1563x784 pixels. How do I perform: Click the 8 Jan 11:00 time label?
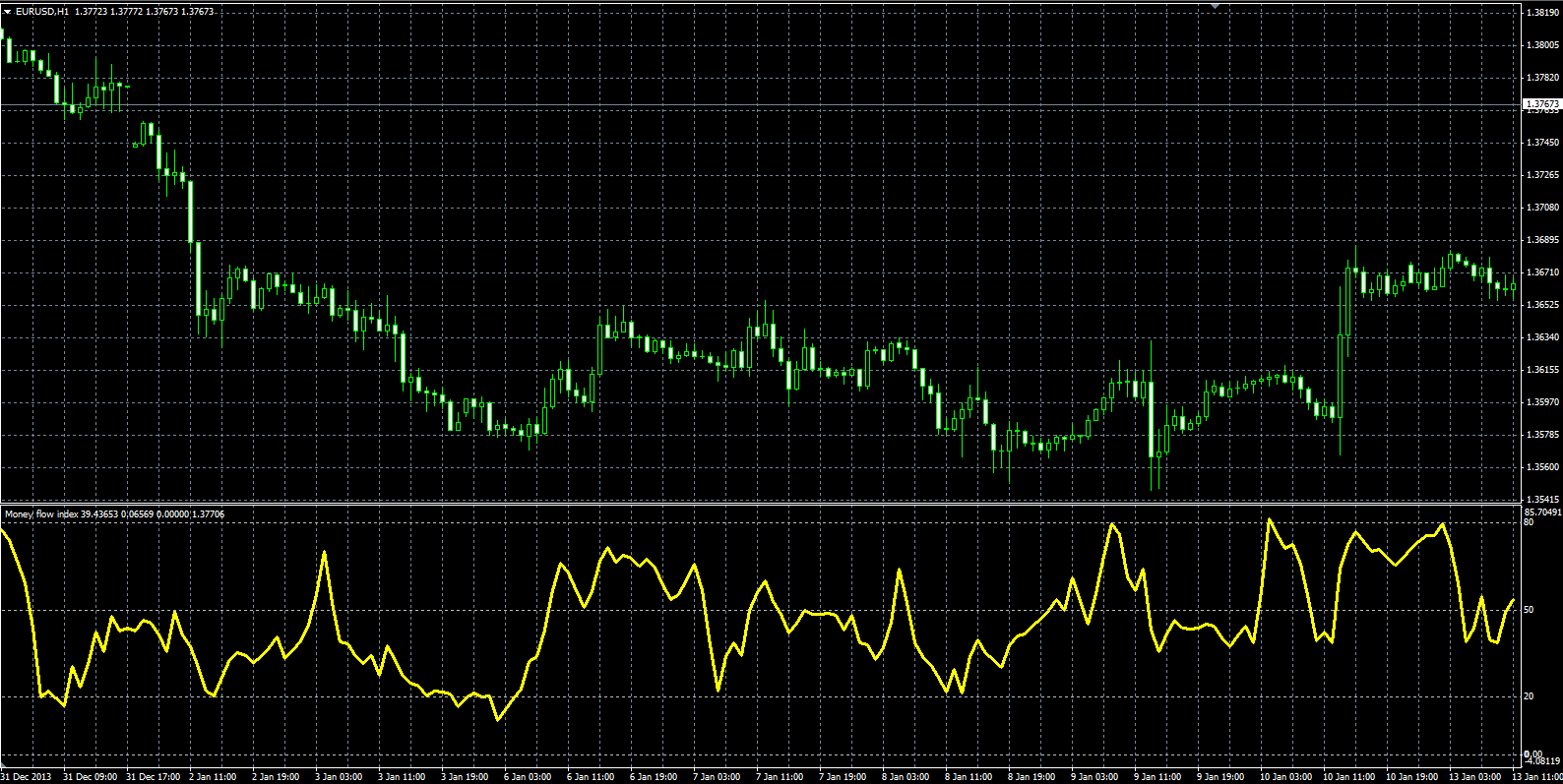[969, 777]
